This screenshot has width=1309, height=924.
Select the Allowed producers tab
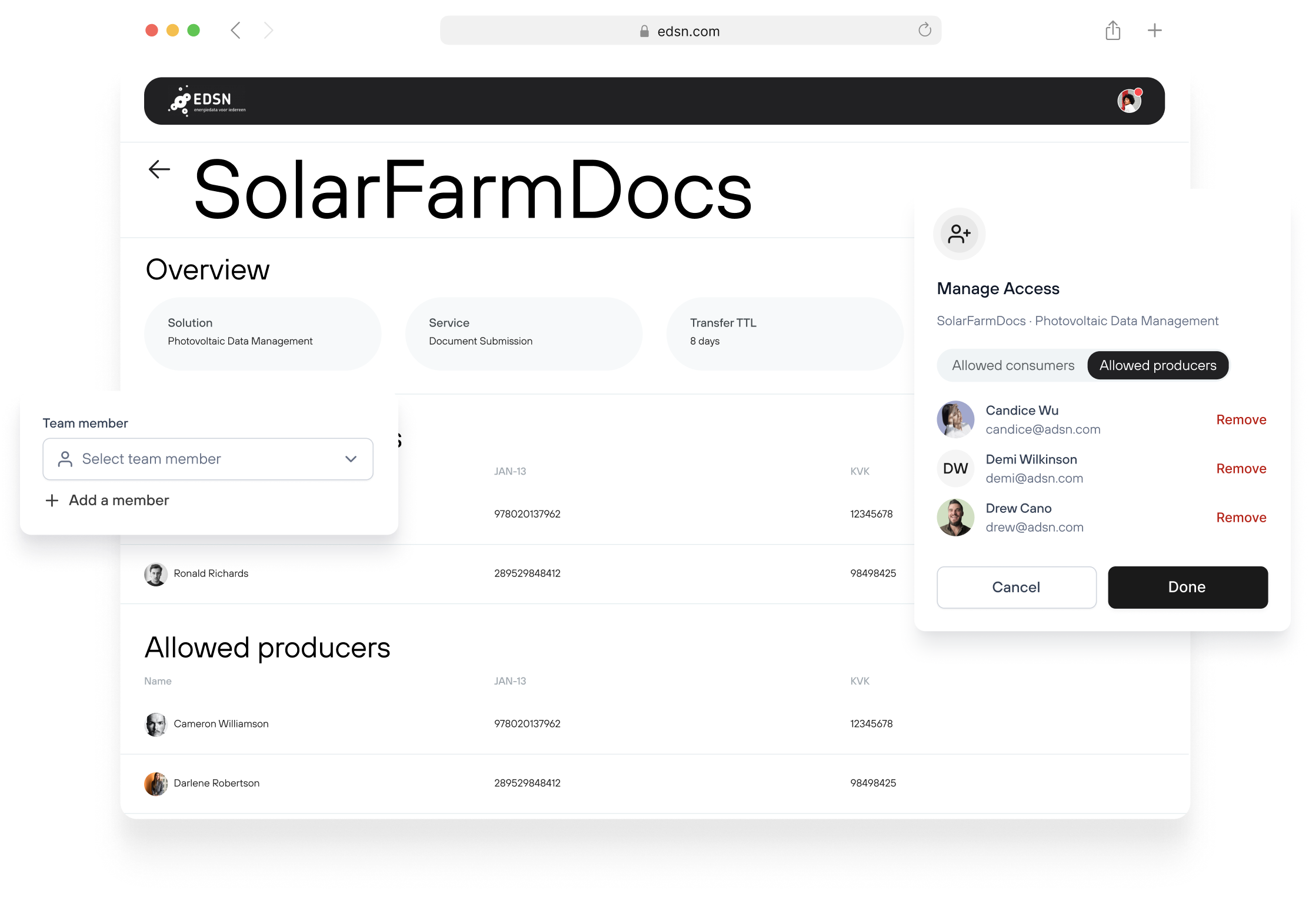click(1157, 365)
